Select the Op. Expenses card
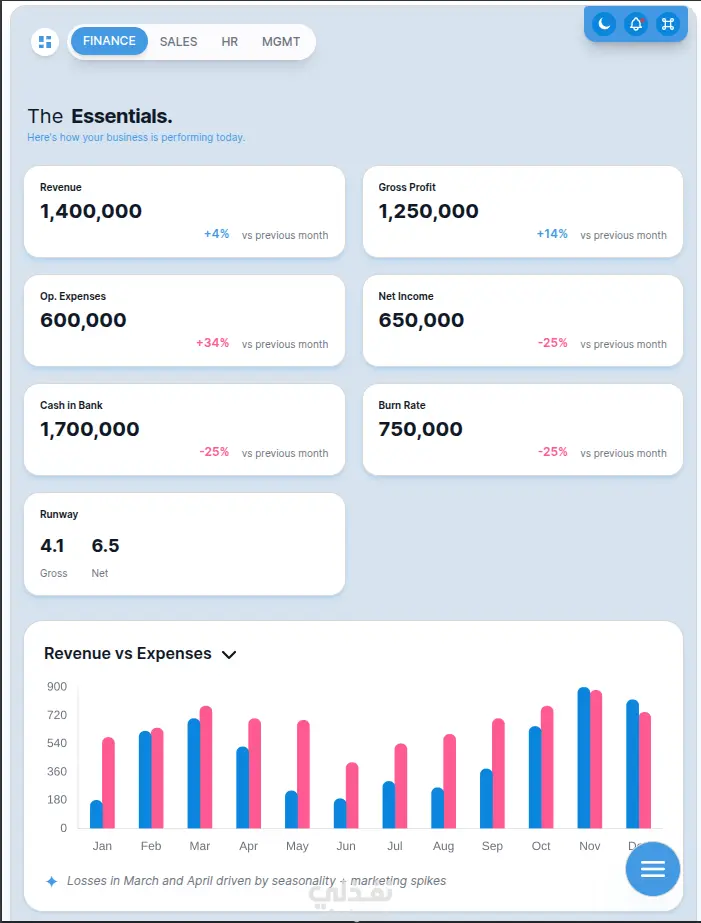This screenshot has width=701, height=923. click(x=184, y=320)
